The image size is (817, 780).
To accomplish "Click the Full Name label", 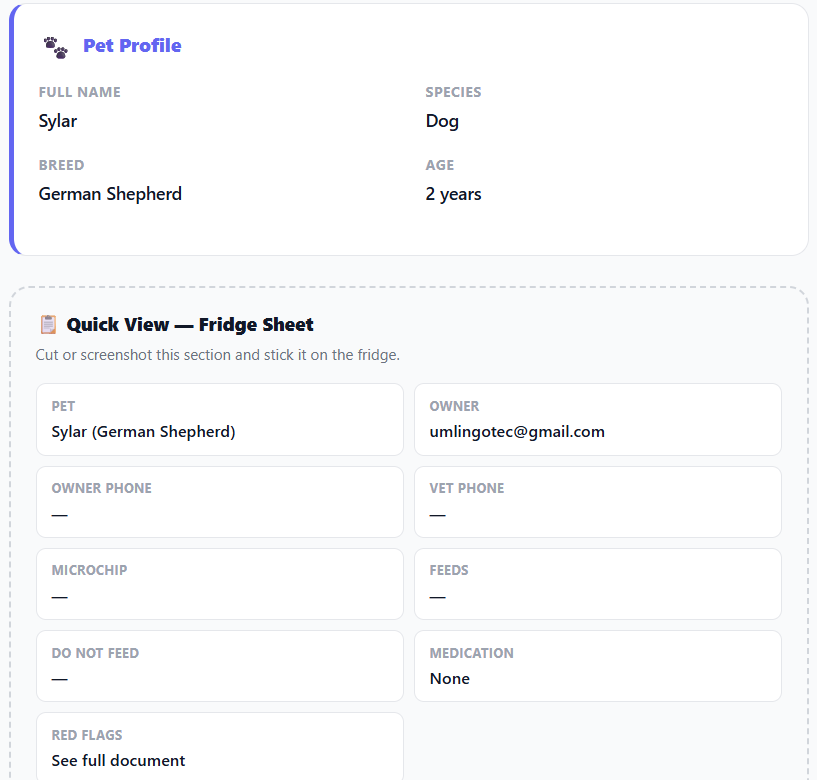I will [80, 92].
